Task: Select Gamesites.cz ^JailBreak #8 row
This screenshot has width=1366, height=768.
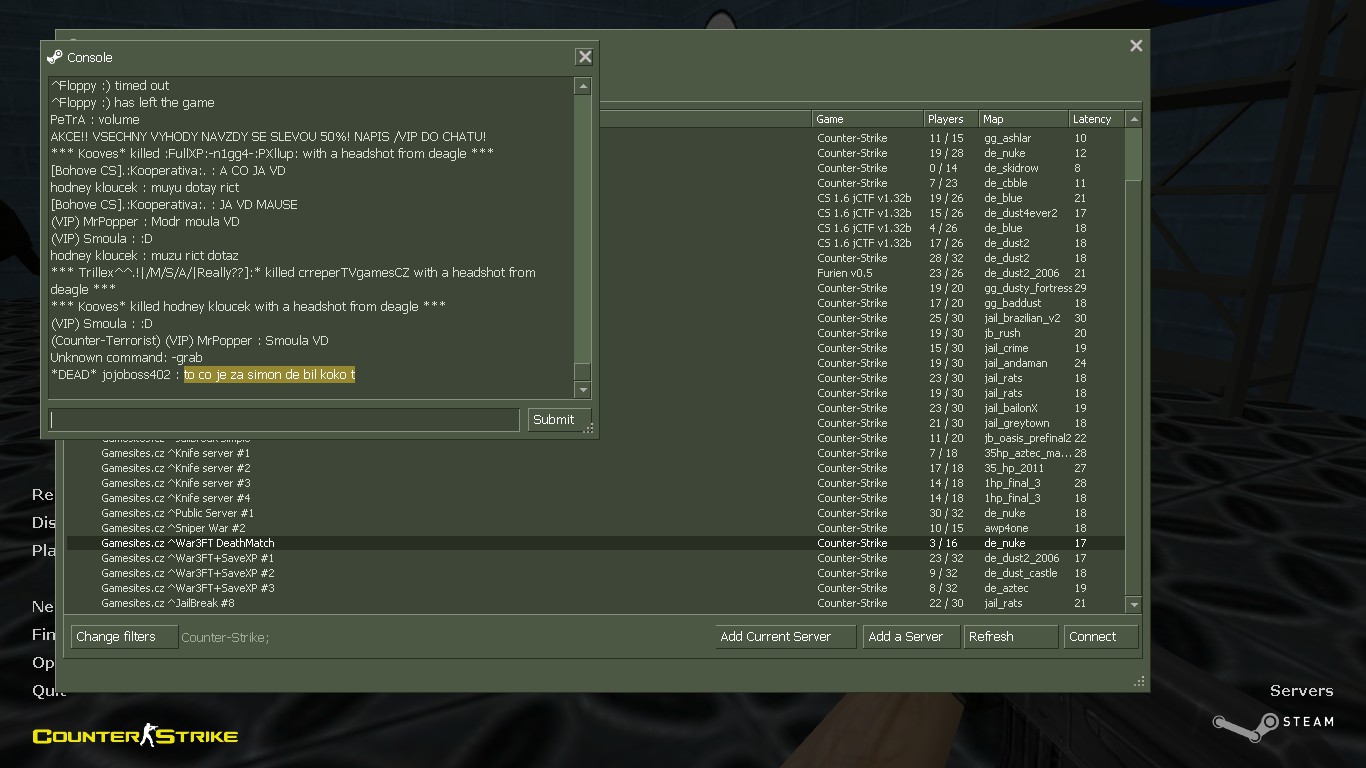Action: pos(595,603)
